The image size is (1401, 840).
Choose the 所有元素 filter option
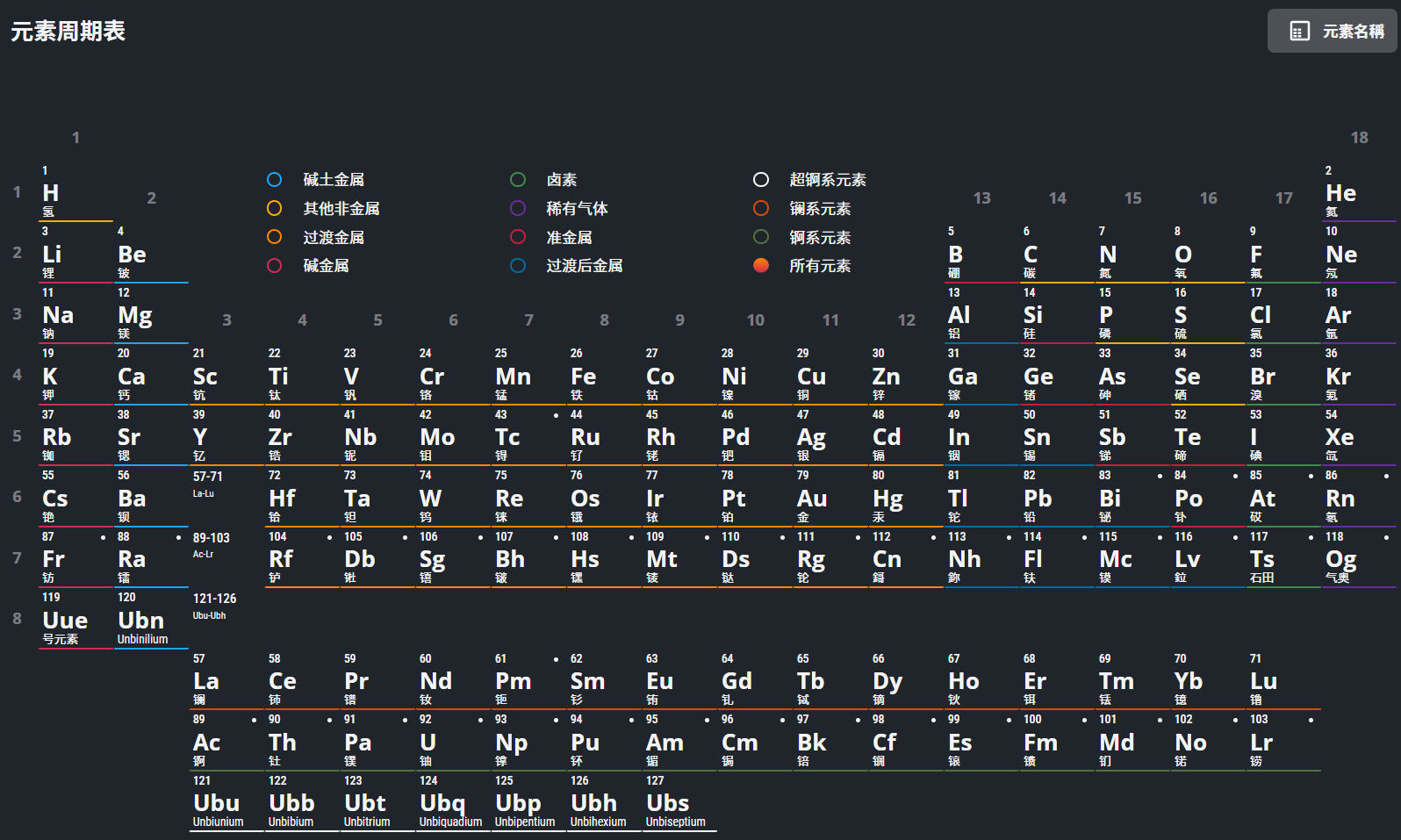761,266
